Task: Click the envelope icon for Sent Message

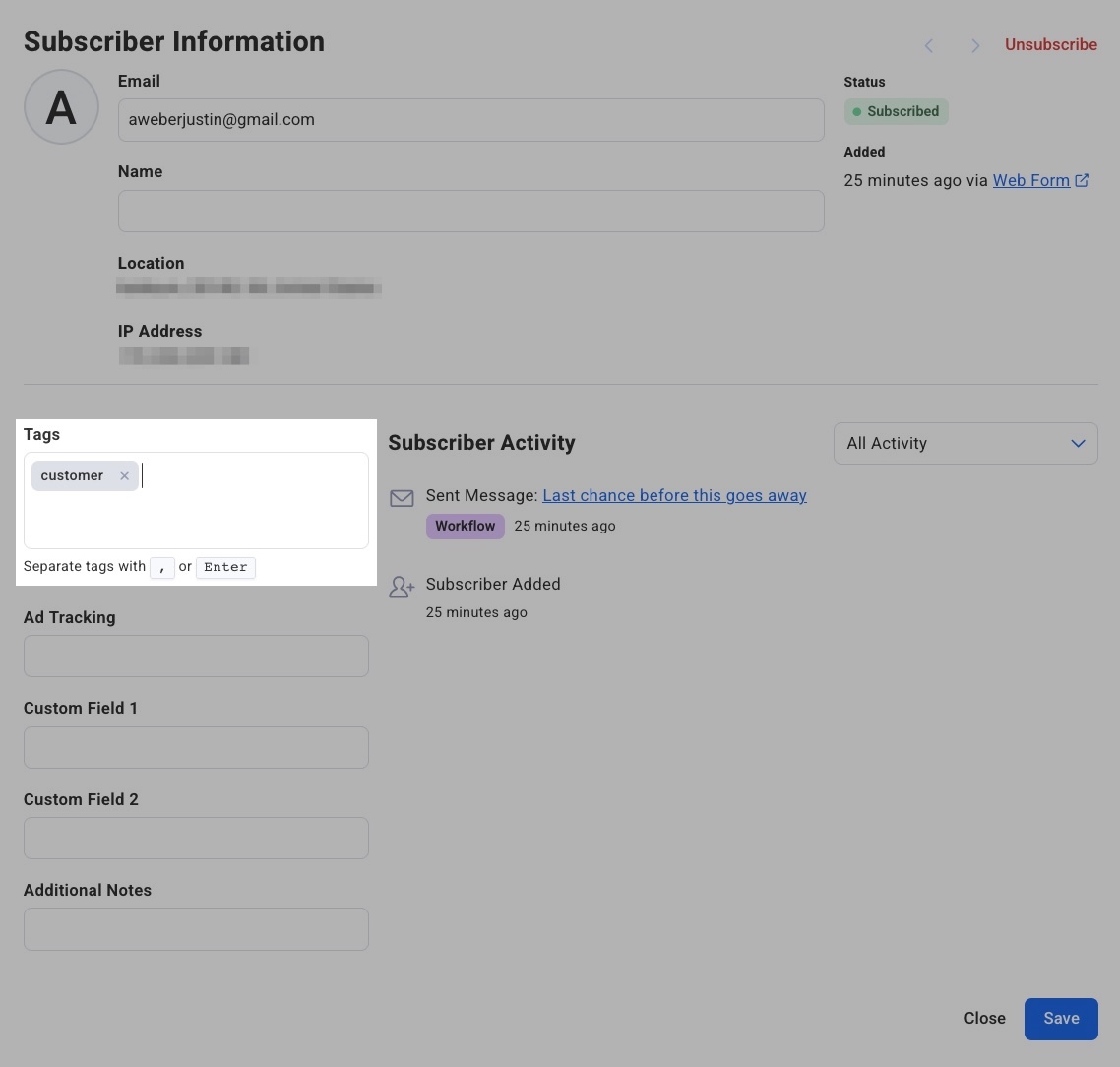Action: pyautogui.click(x=402, y=498)
